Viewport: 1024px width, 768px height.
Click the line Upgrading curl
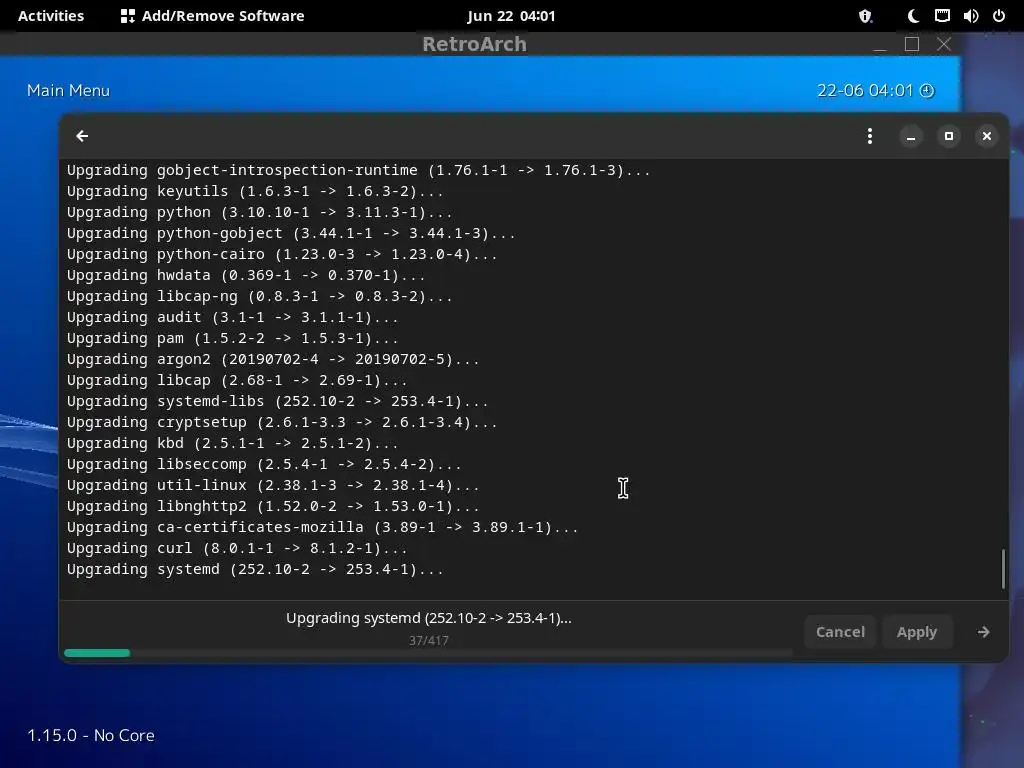point(237,548)
